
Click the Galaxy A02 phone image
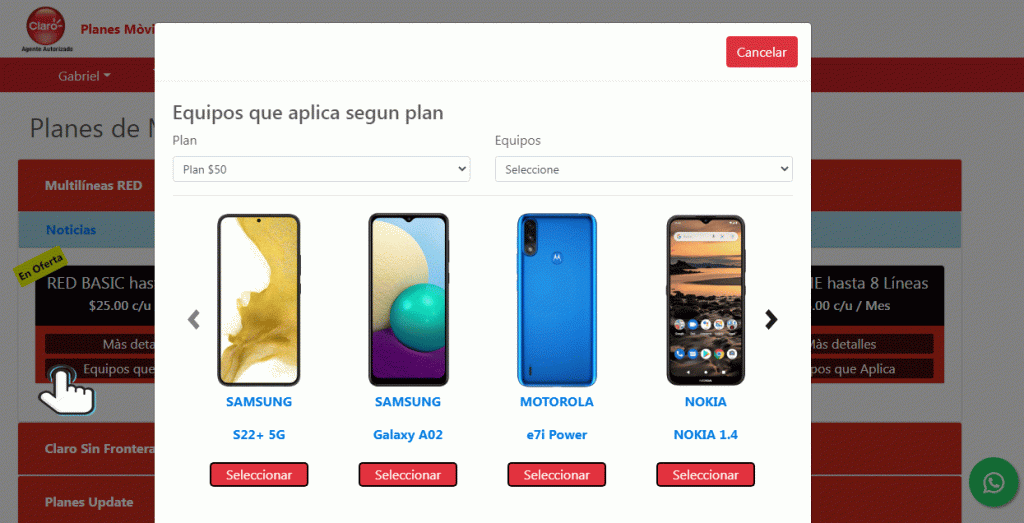point(408,300)
